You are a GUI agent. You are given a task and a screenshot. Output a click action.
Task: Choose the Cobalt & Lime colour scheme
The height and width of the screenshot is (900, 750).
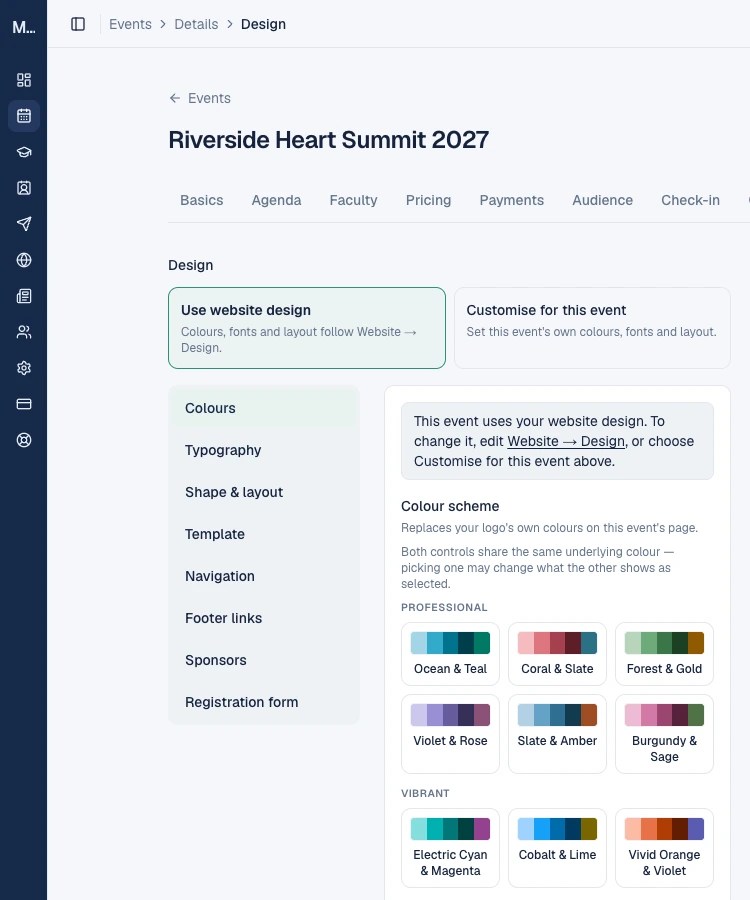click(557, 848)
